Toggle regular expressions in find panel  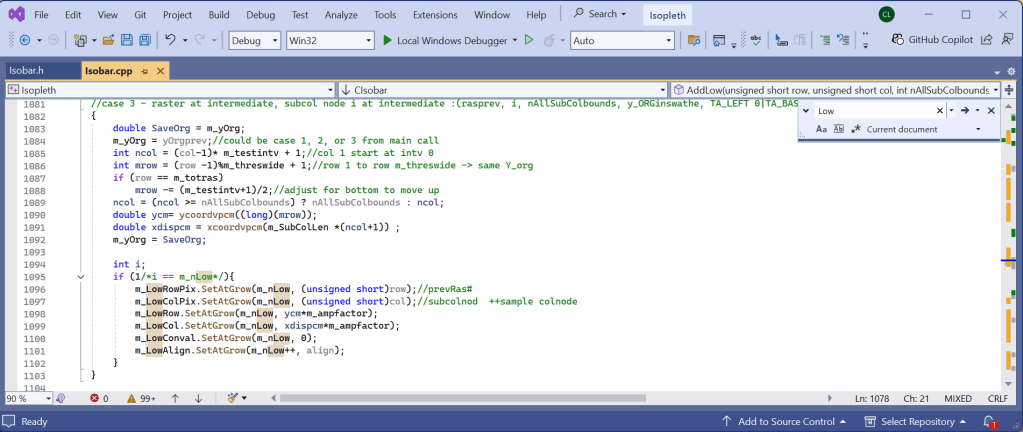click(856, 129)
